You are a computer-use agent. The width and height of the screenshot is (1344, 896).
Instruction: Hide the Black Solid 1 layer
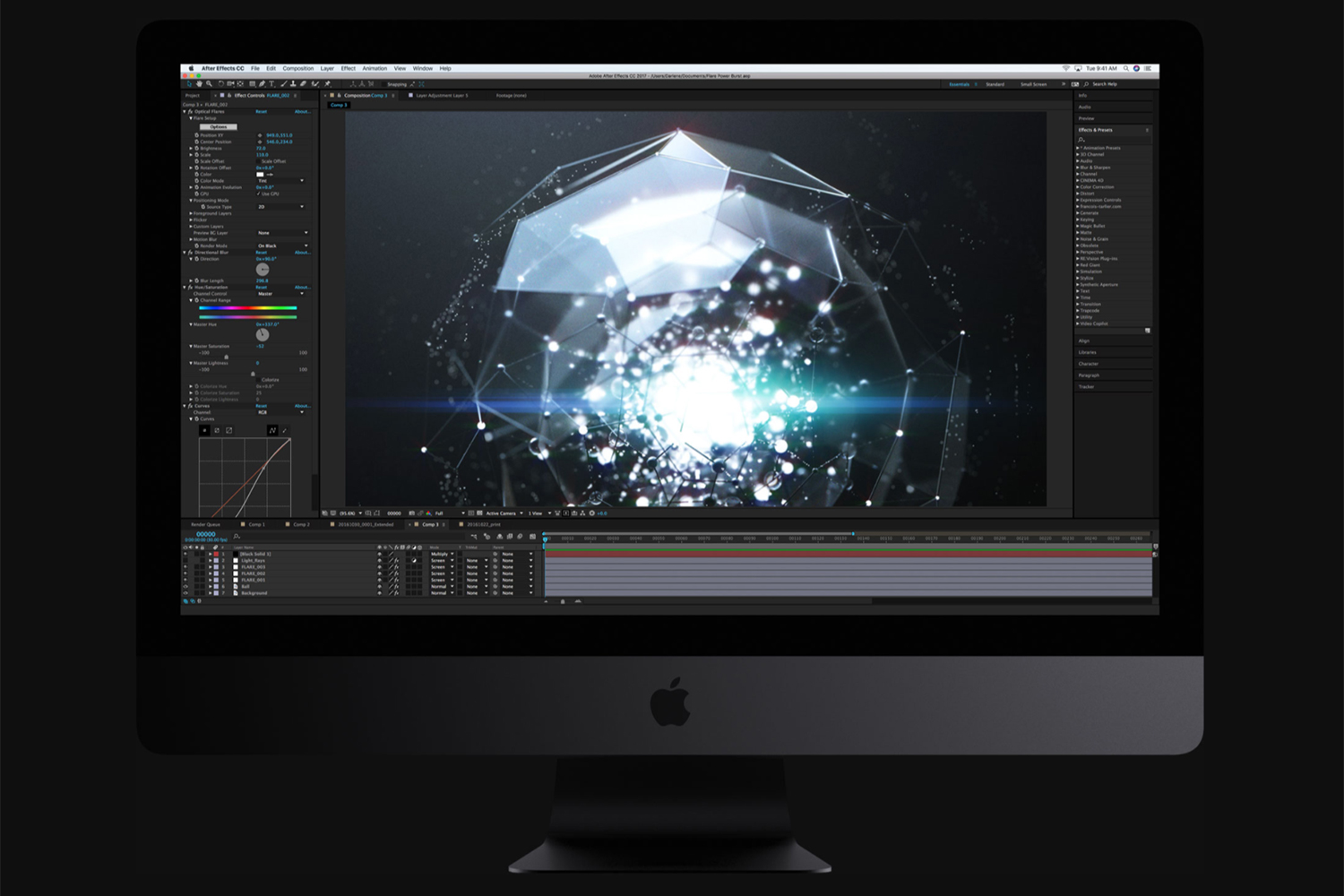[x=185, y=554]
